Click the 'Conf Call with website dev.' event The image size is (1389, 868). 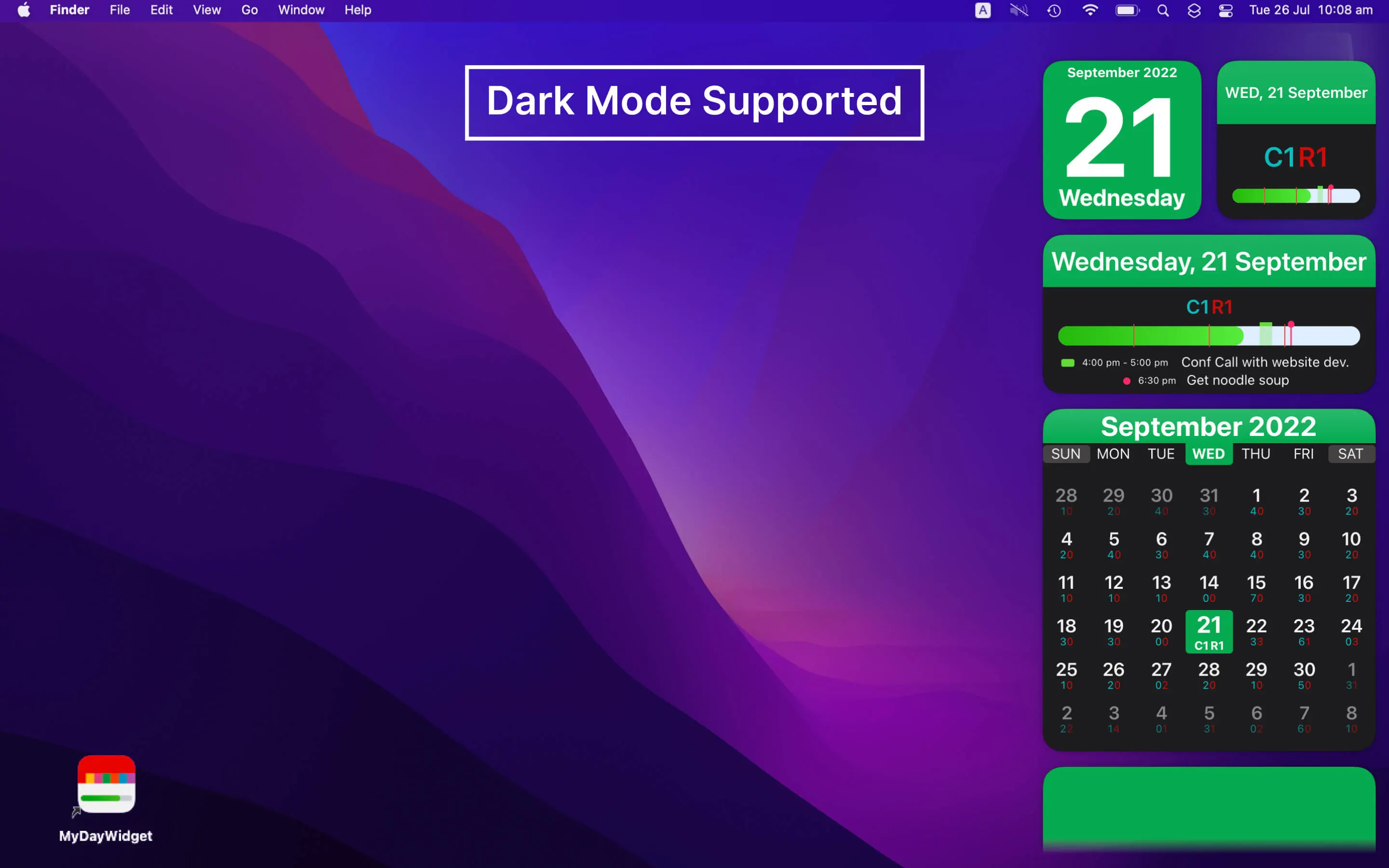[x=1265, y=362]
